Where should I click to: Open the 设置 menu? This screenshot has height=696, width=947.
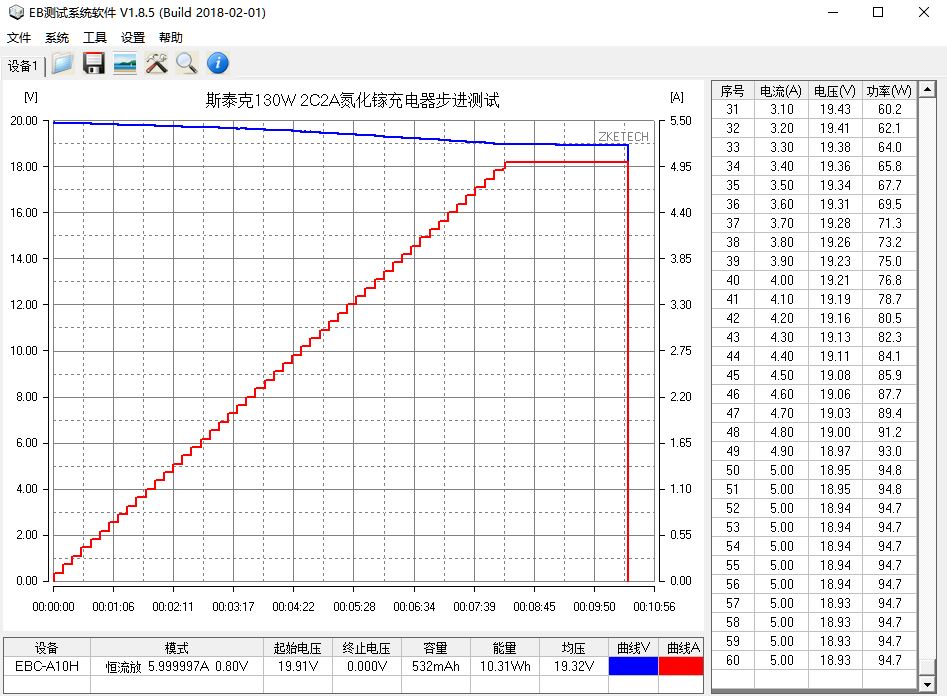point(133,38)
